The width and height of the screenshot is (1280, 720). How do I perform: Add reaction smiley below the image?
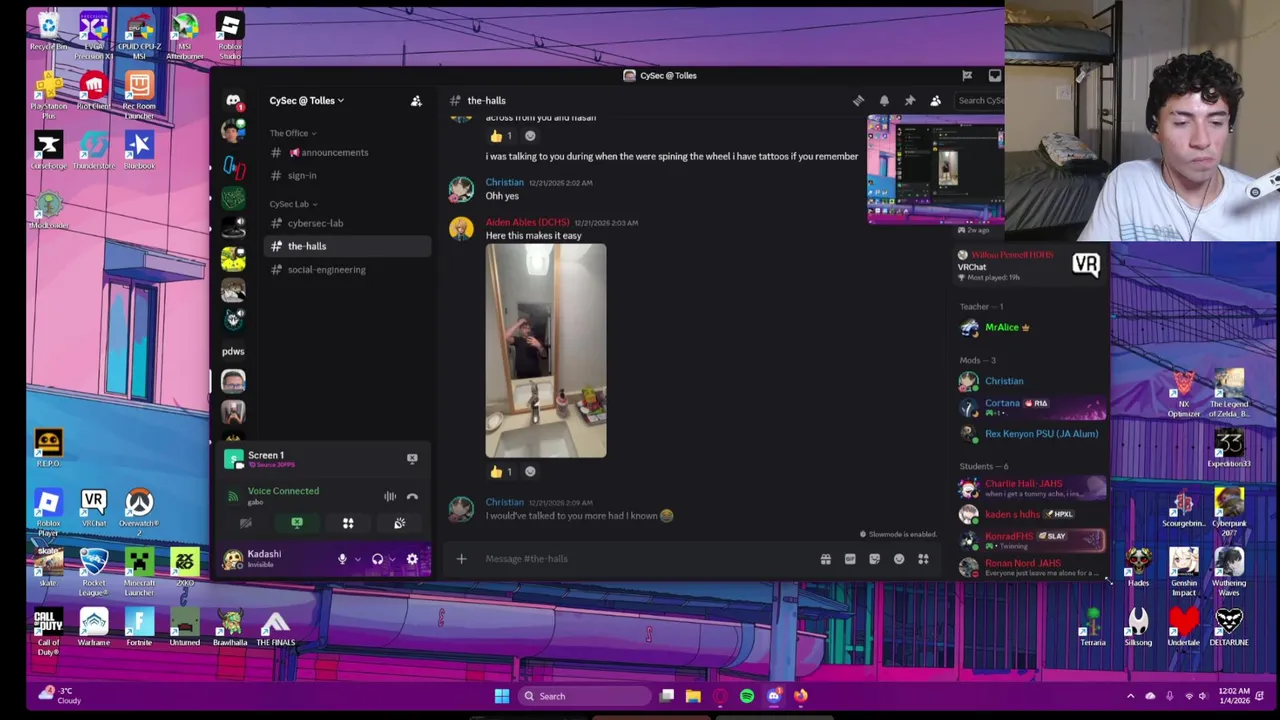530,472
